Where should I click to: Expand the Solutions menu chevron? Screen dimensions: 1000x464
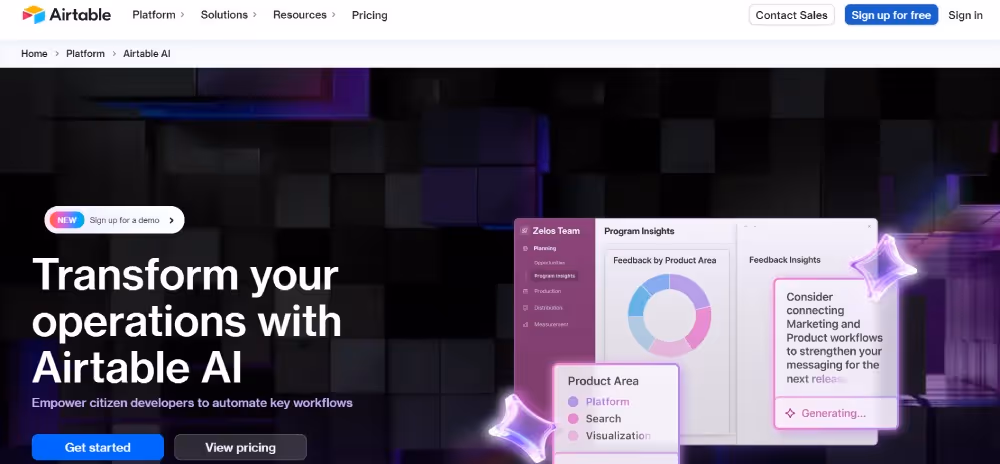click(x=254, y=15)
